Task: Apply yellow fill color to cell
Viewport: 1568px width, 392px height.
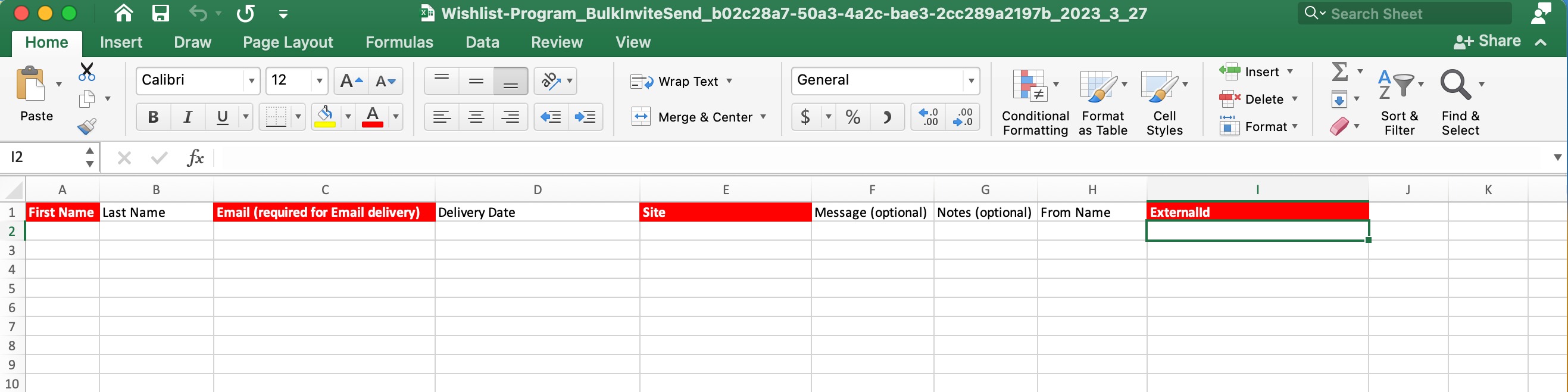Action: point(325,117)
